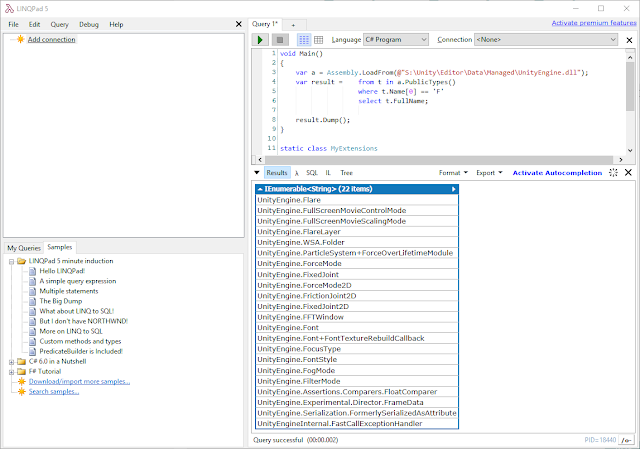Viewport: 640px width, 449px height.
Task: Click the busy spinner icon beside Autocompletion
Action: [x=613, y=173]
